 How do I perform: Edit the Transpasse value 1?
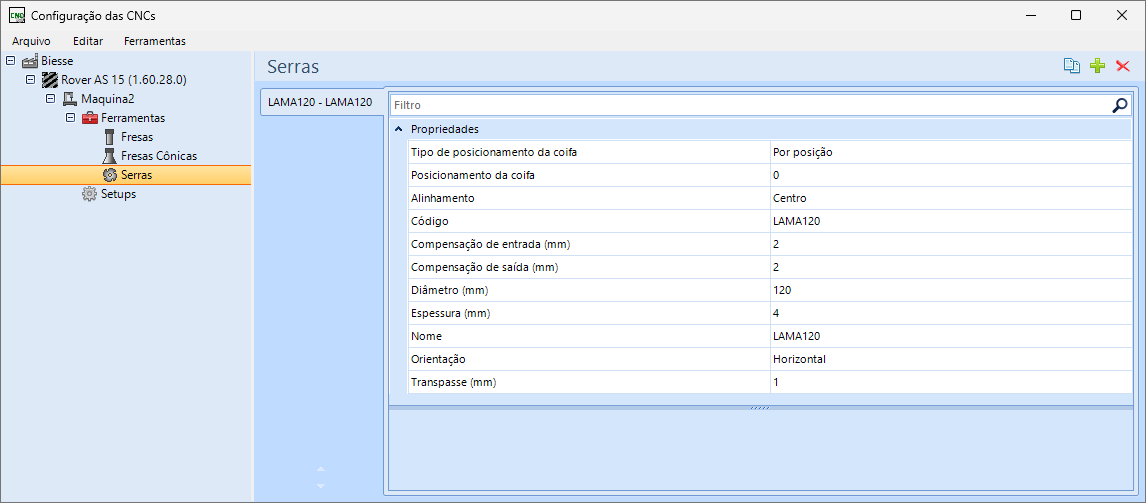coord(951,382)
